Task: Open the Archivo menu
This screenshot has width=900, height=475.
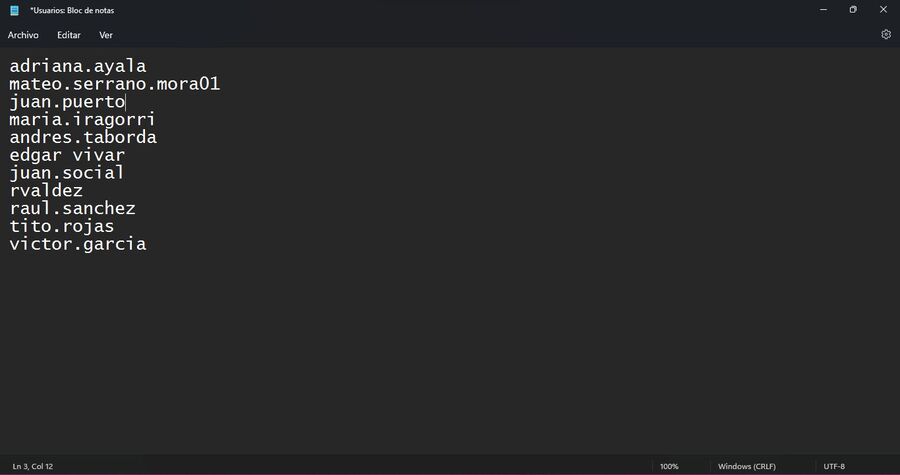Action: coord(23,35)
